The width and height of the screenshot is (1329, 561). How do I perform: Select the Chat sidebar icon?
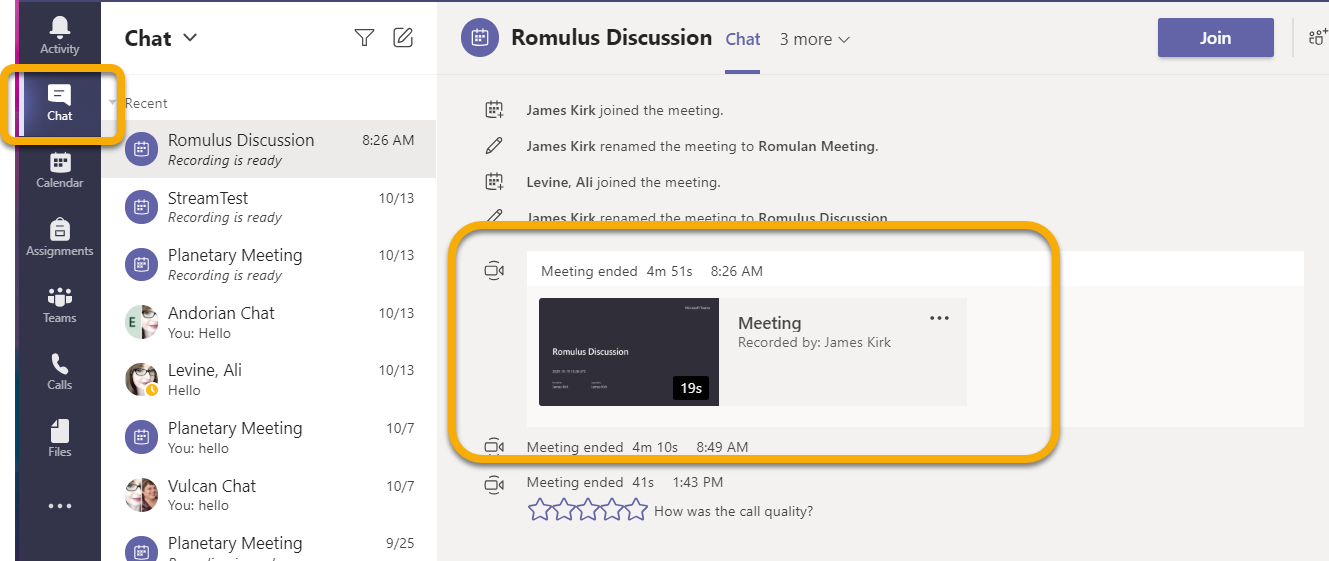tap(59, 103)
